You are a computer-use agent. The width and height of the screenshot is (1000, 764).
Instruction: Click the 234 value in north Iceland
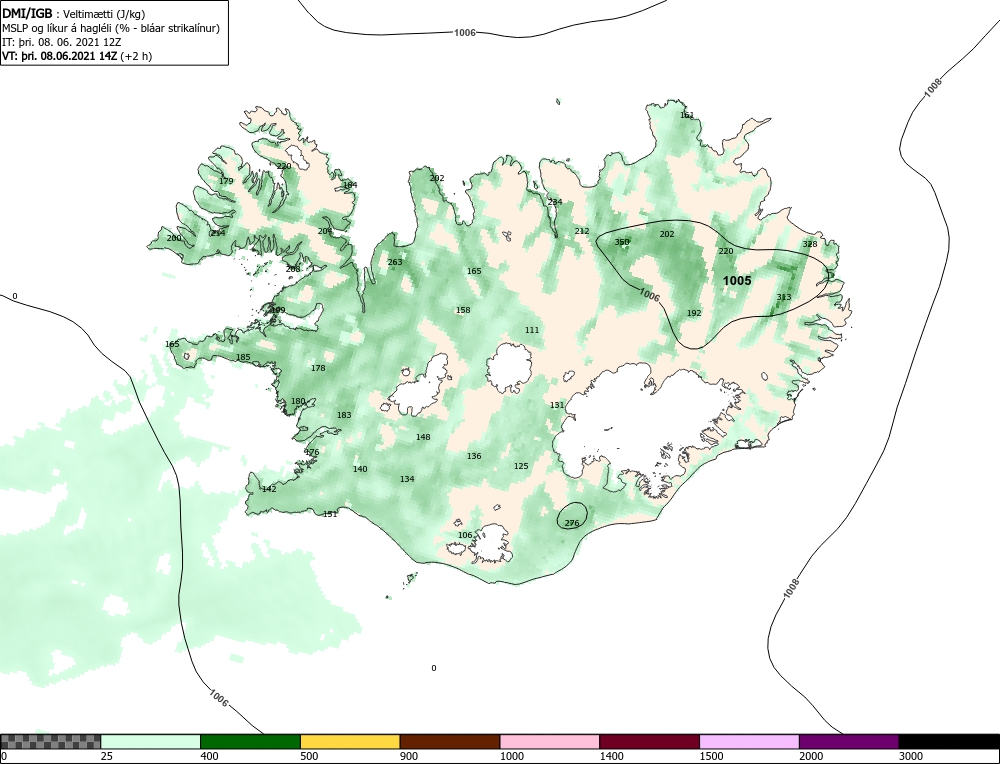pos(555,202)
